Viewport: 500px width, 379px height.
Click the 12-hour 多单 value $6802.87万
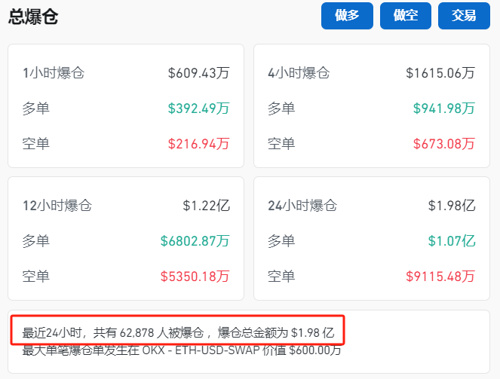click(x=195, y=241)
